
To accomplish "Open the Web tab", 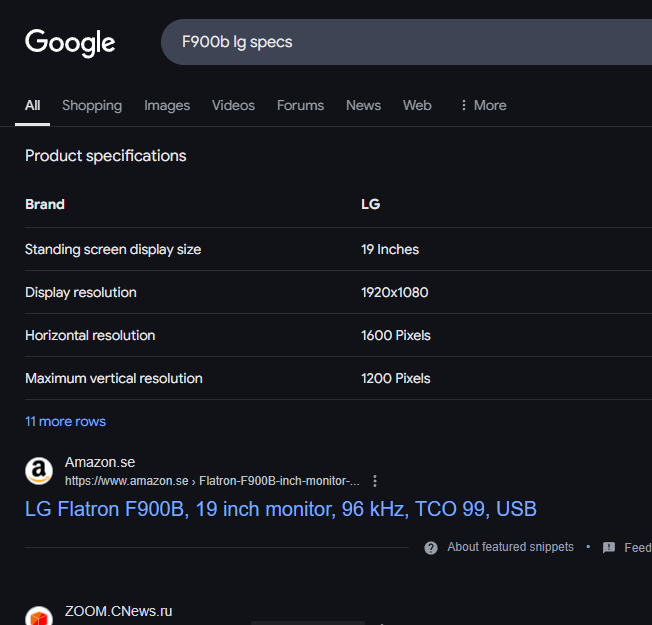I will (417, 106).
